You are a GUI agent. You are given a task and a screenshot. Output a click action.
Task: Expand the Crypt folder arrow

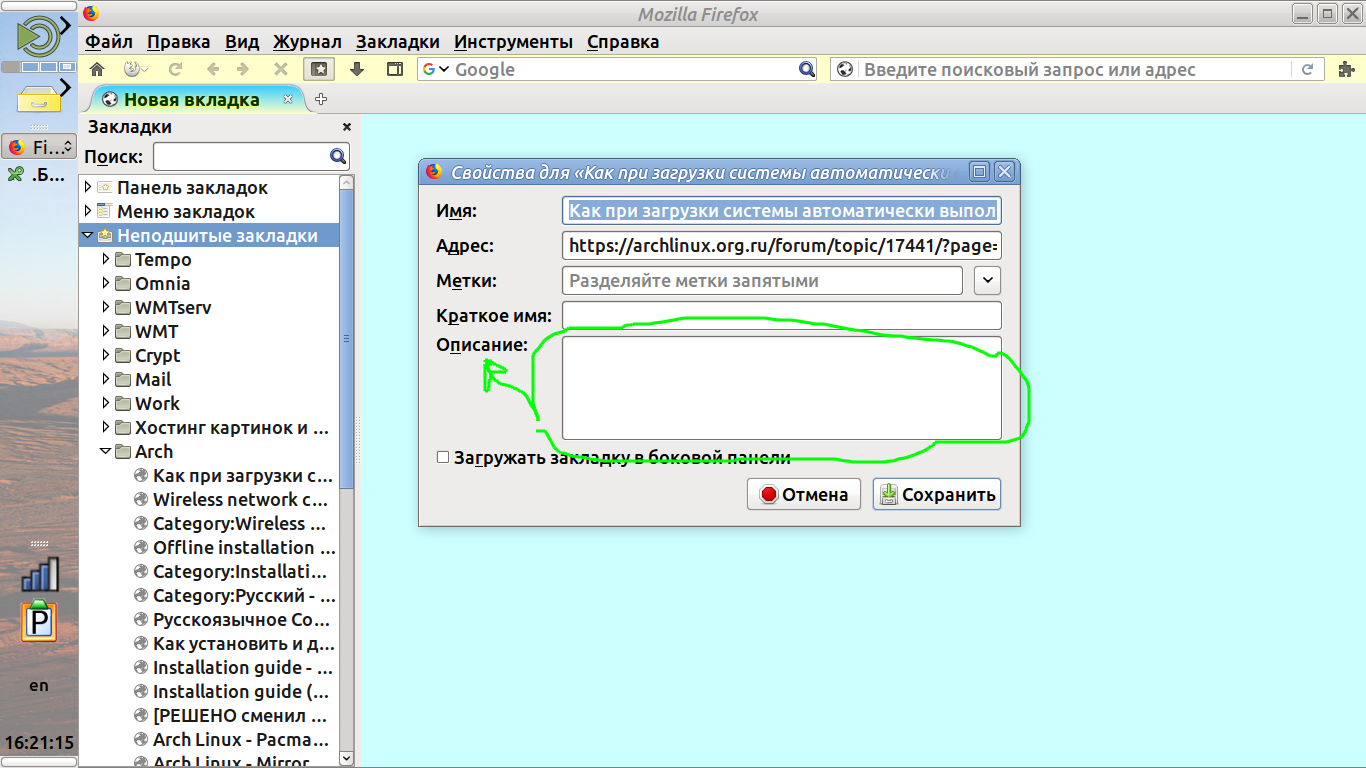(x=106, y=355)
